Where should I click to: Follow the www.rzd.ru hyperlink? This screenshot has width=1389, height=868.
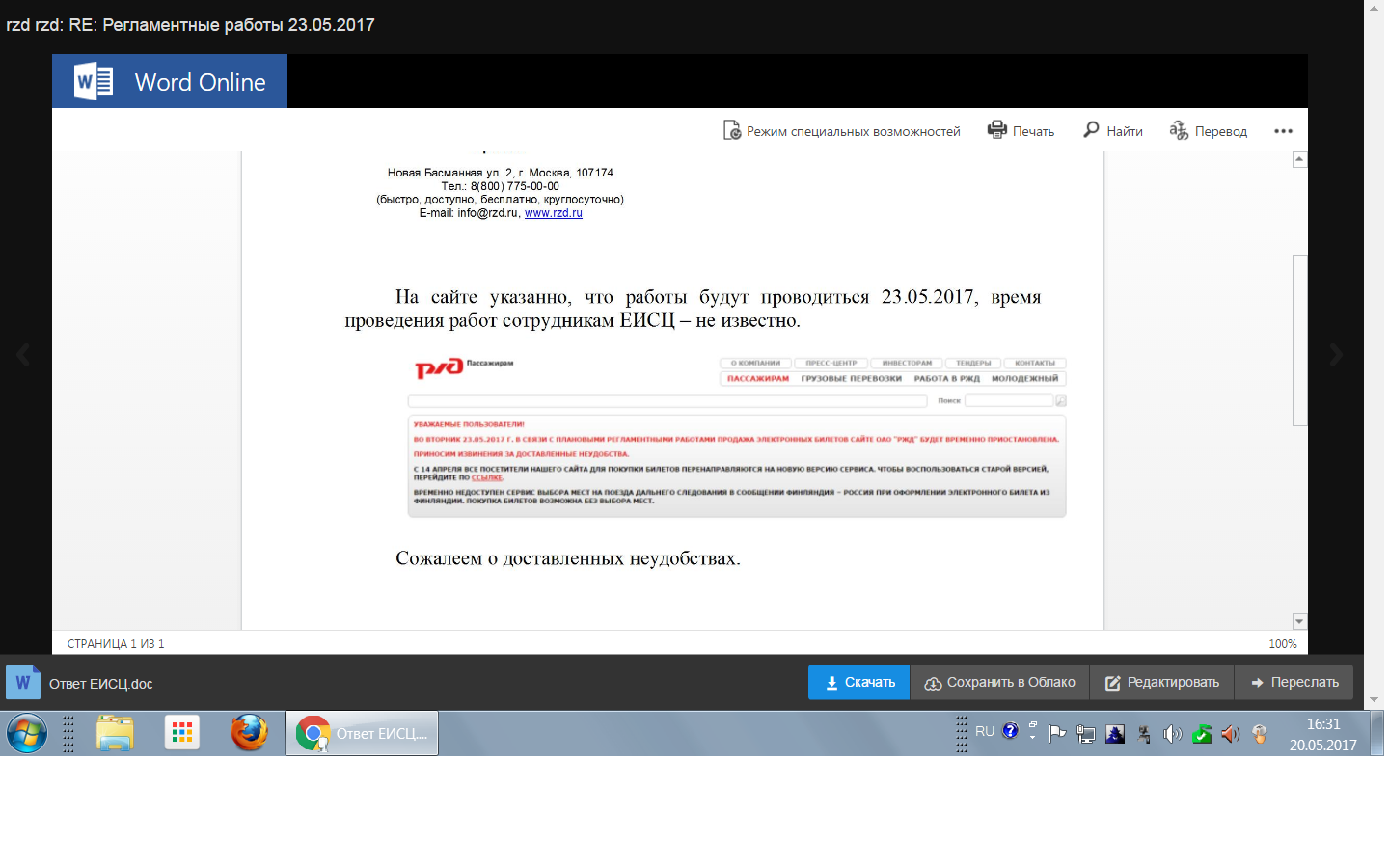pyautogui.click(x=553, y=213)
